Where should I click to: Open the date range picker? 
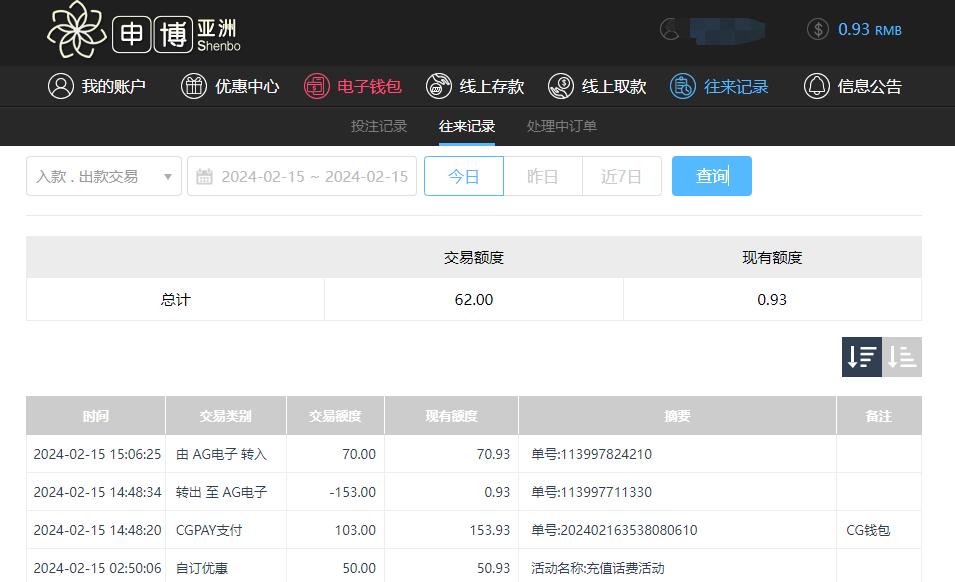tap(302, 176)
